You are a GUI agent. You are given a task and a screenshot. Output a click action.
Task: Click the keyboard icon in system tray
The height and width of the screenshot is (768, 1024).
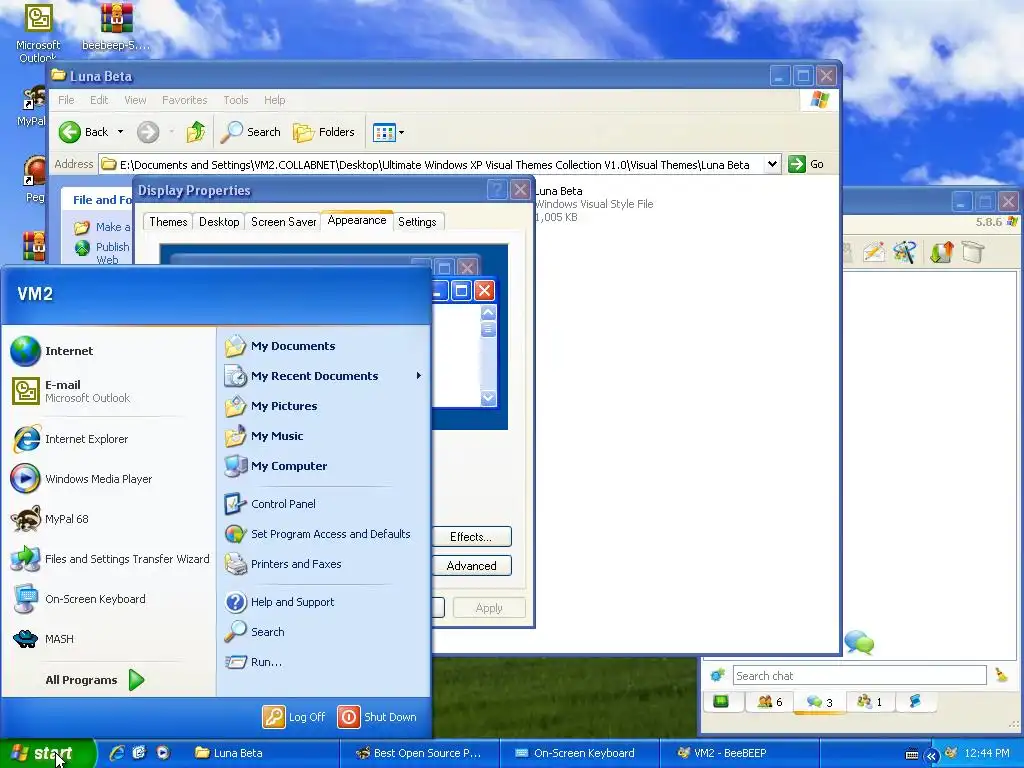coord(912,754)
